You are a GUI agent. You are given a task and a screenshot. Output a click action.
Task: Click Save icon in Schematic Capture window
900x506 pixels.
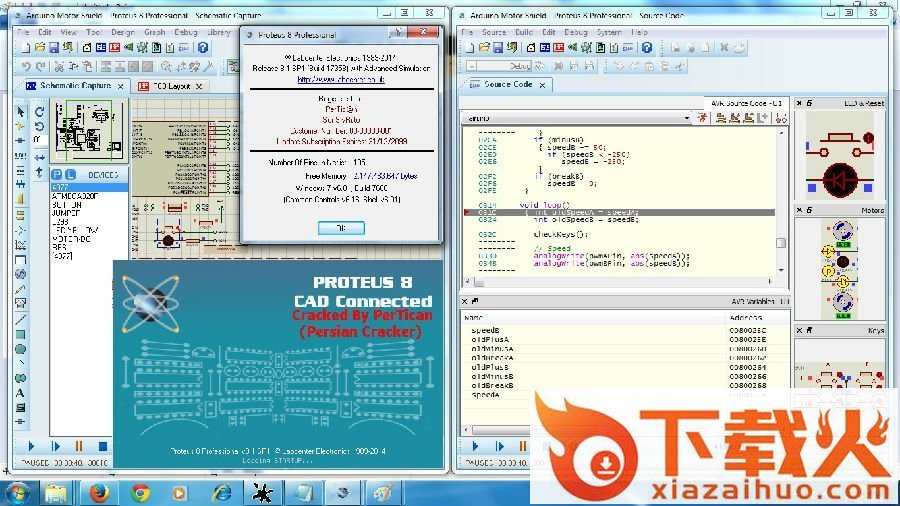pos(53,48)
